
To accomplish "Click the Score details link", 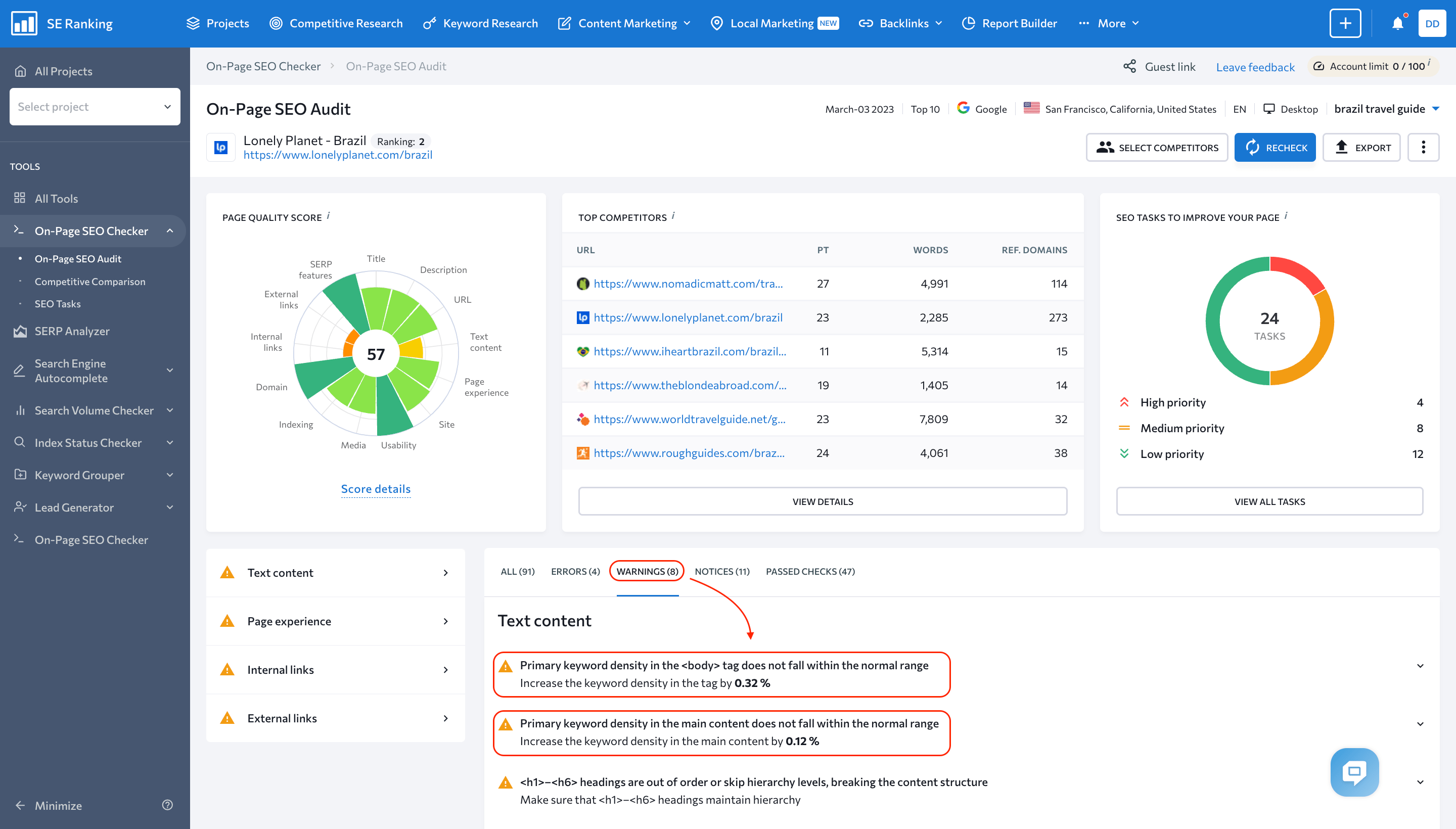I will point(375,488).
